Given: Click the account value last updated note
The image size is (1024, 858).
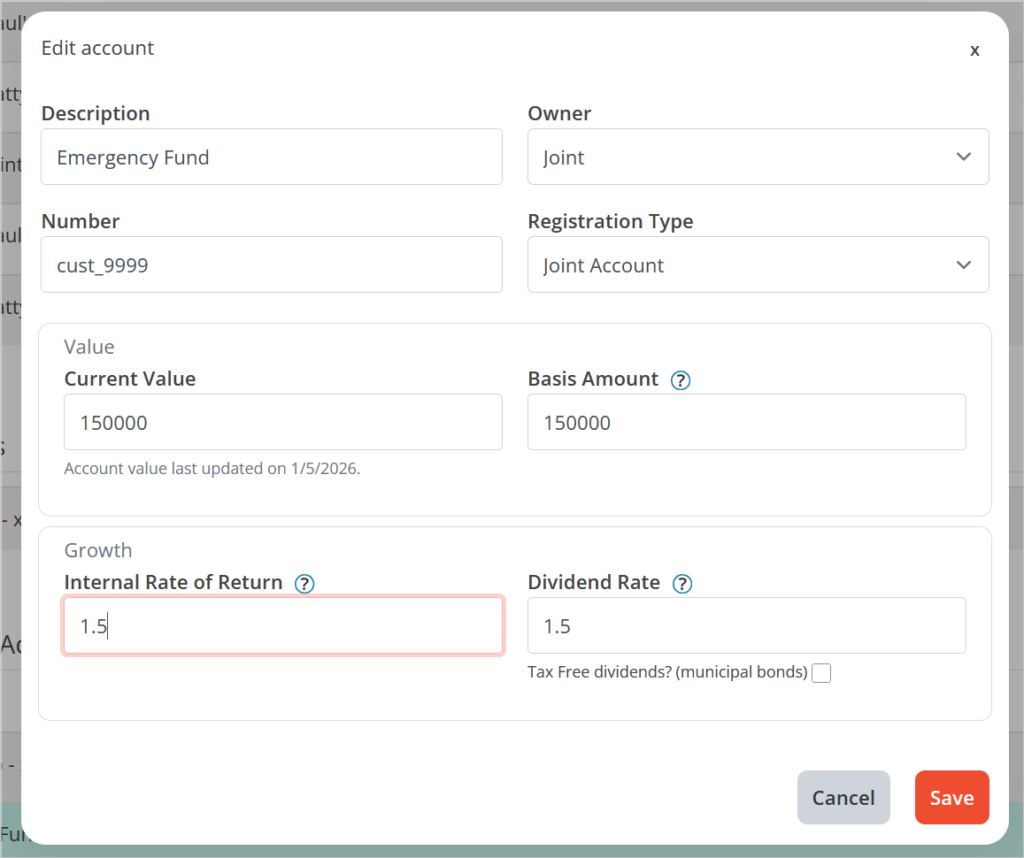Looking at the screenshot, I should coord(212,468).
